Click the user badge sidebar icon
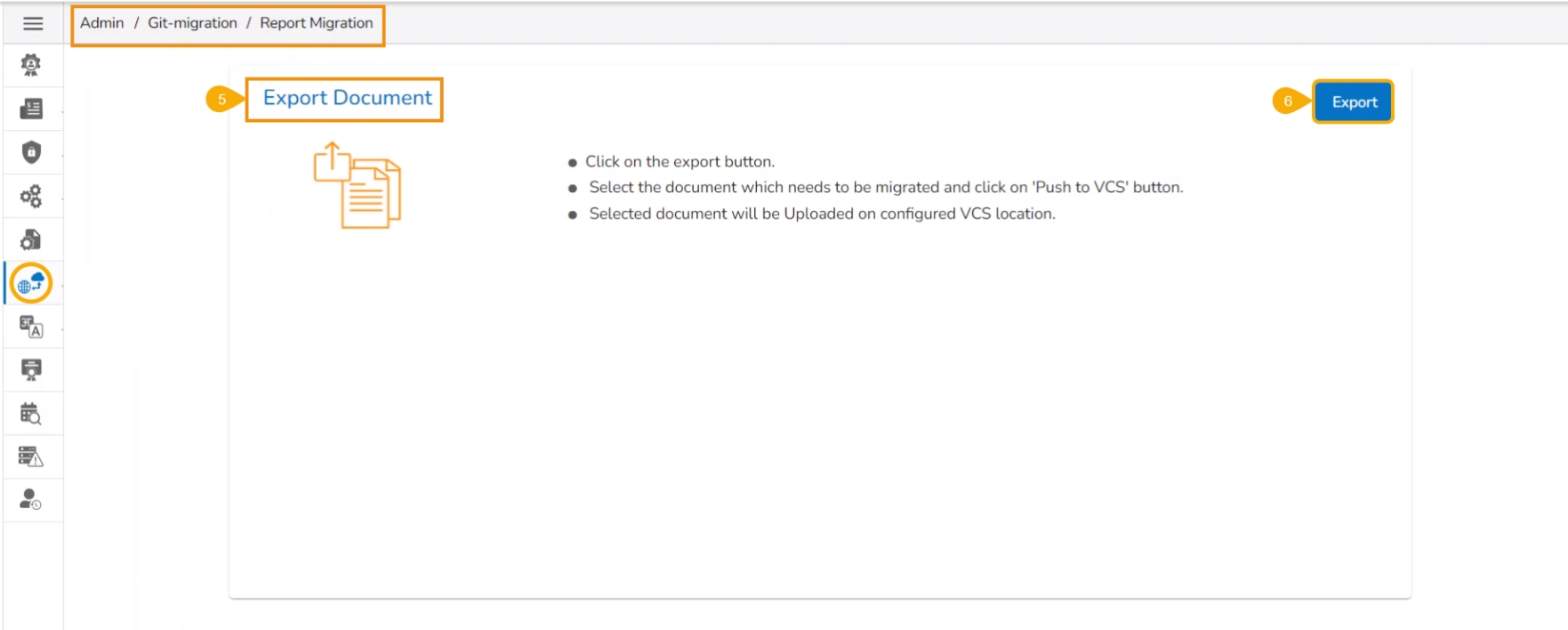 click(x=31, y=65)
